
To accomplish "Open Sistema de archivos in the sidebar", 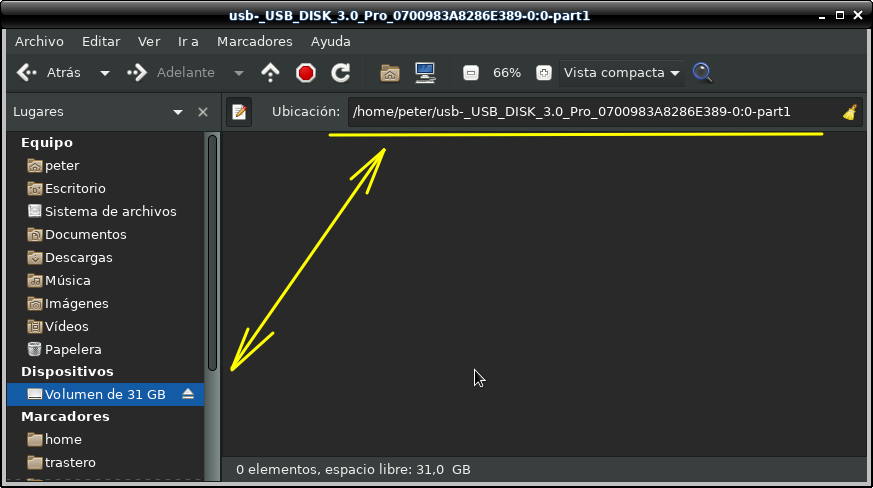I will tap(106, 211).
